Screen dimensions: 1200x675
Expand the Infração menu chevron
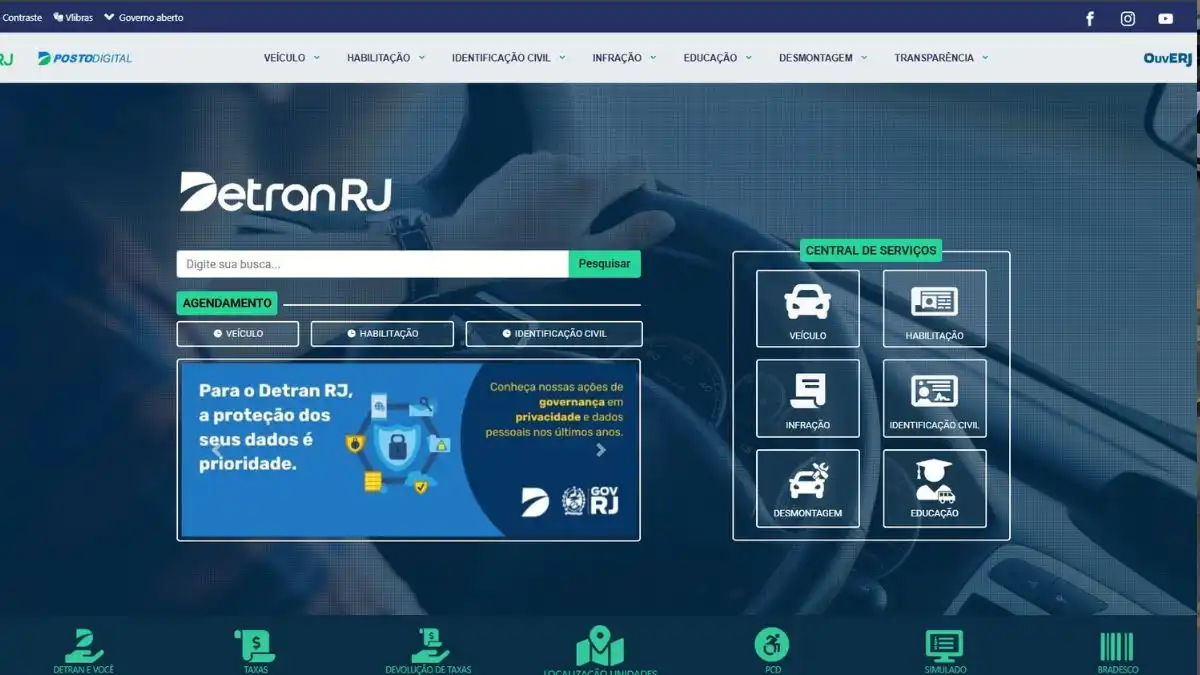click(653, 57)
